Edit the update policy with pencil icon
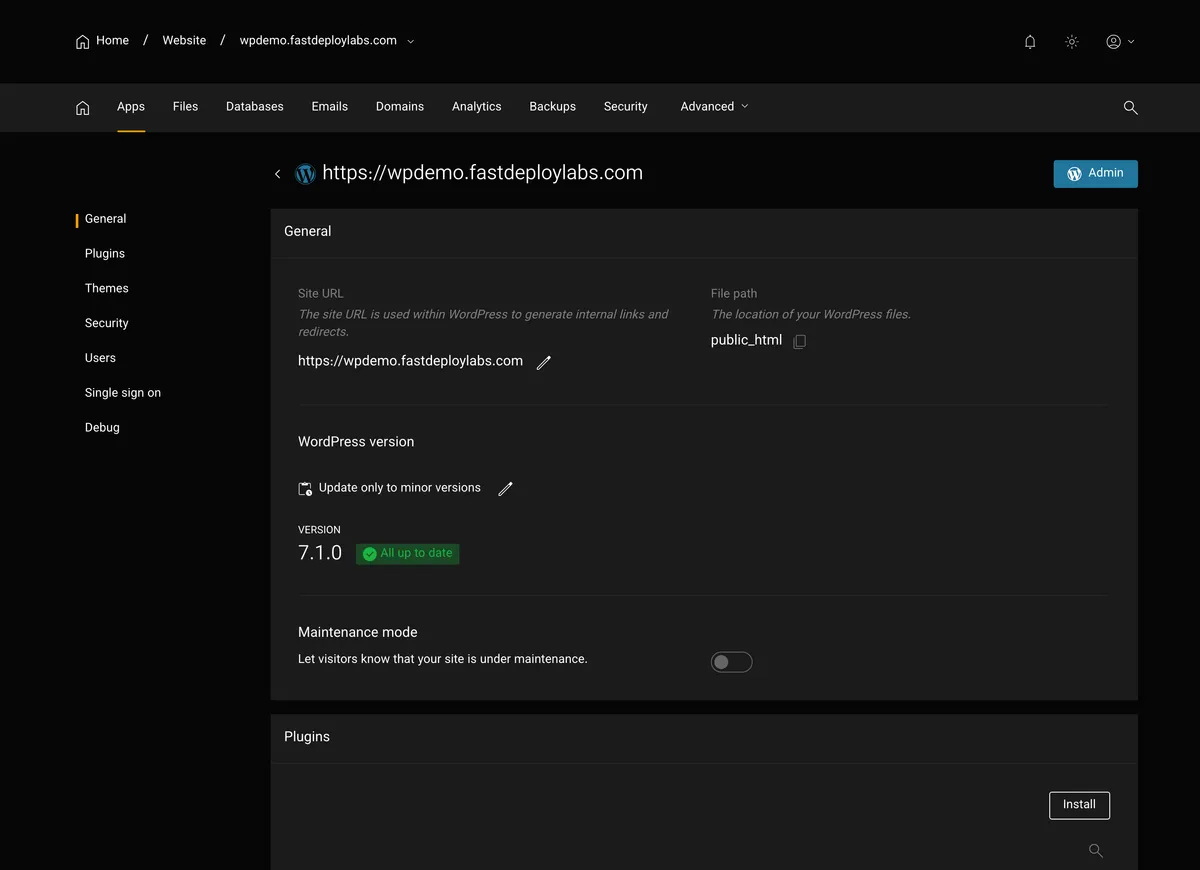 pyautogui.click(x=505, y=489)
